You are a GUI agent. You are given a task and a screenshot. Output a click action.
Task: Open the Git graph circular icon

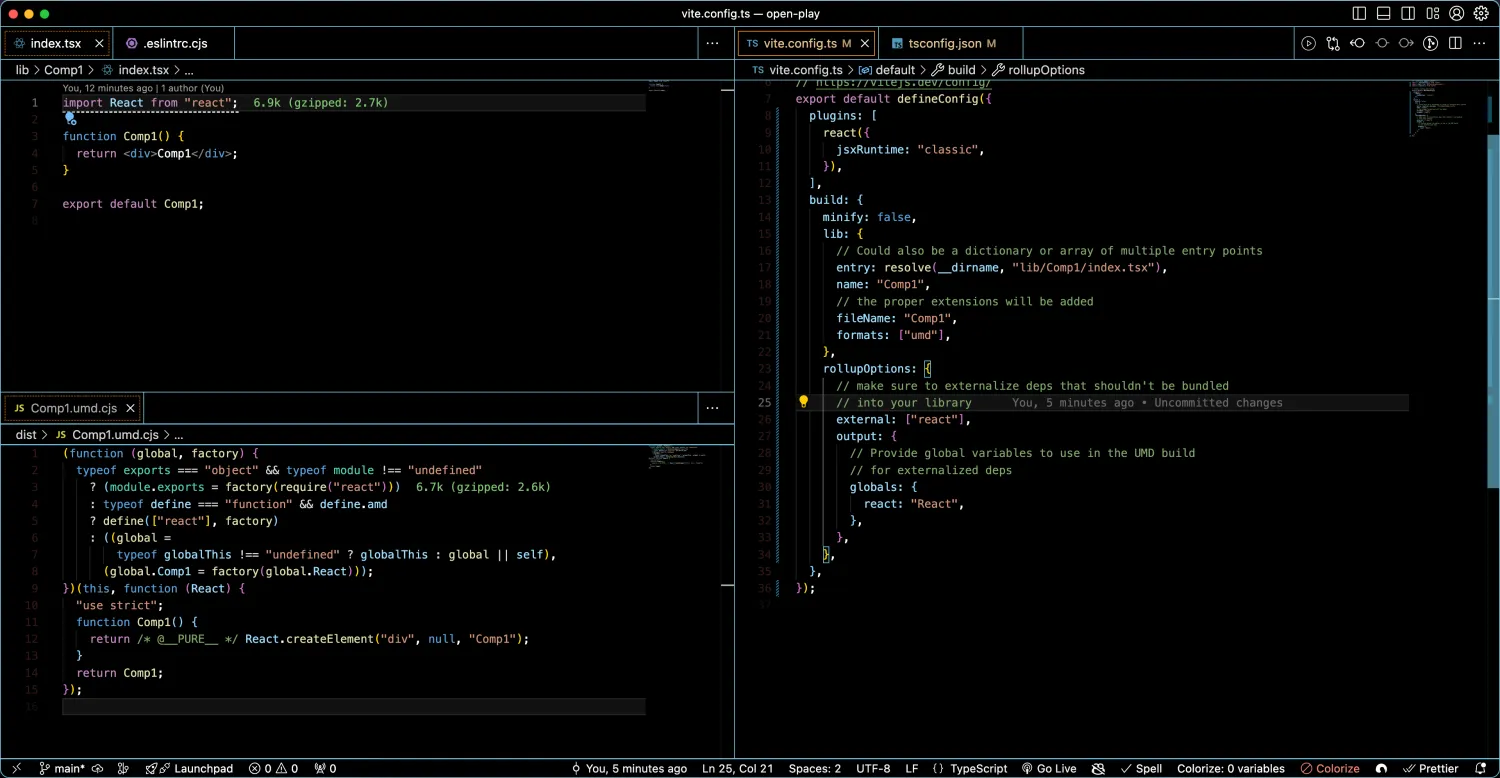point(1431,43)
